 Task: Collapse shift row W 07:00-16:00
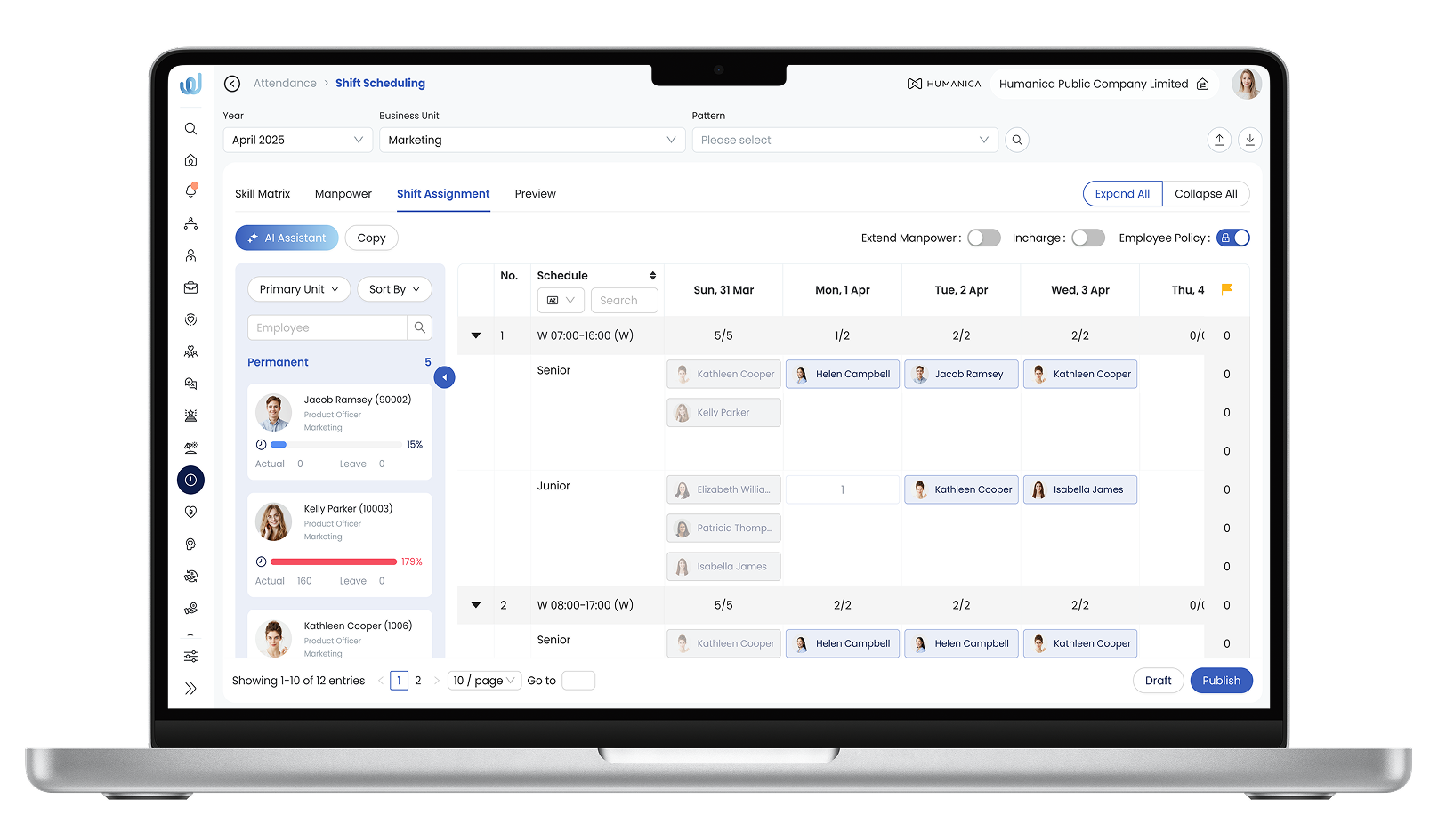476,335
